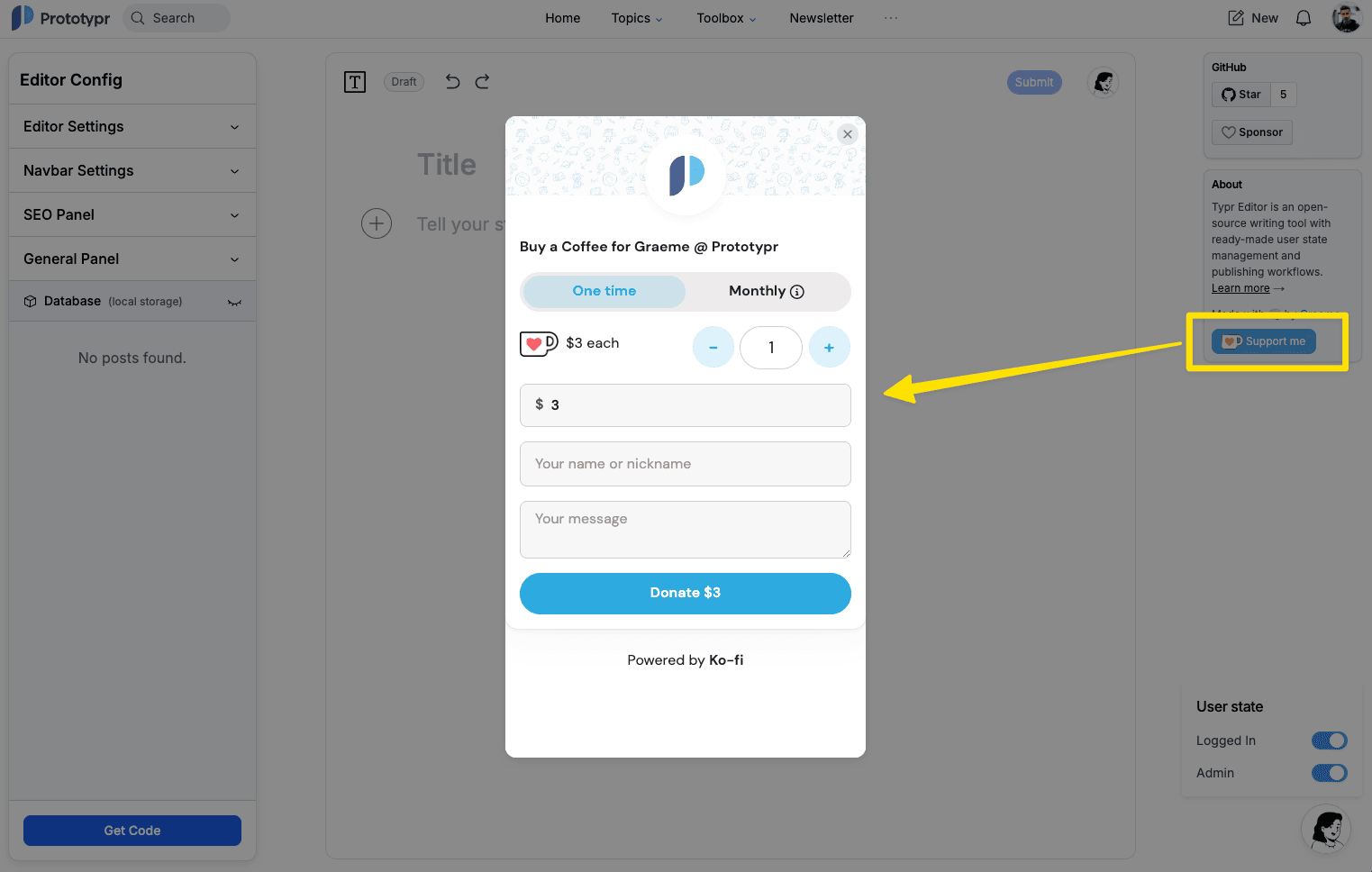Viewport: 1372px width, 872px height.
Task: Select the One time donation tab
Action: [x=604, y=291]
